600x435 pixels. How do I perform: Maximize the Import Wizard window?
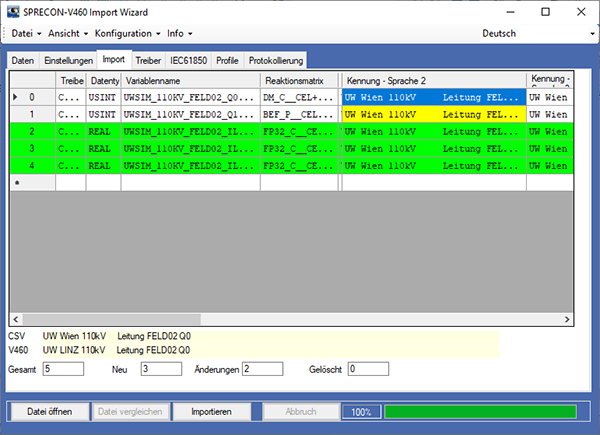[x=546, y=12]
